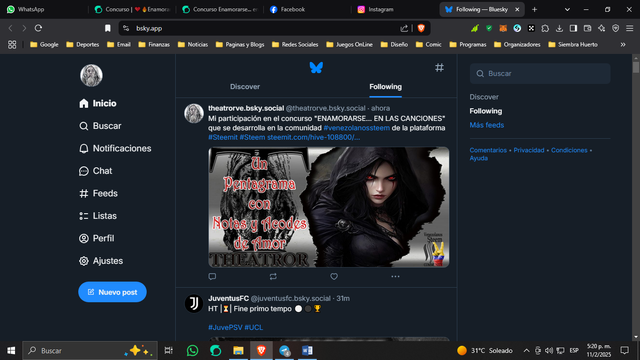Image resolution: width=640 pixels, height=360 pixels.
Task: Repost the theatrorve post
Action: click(273, 276)
